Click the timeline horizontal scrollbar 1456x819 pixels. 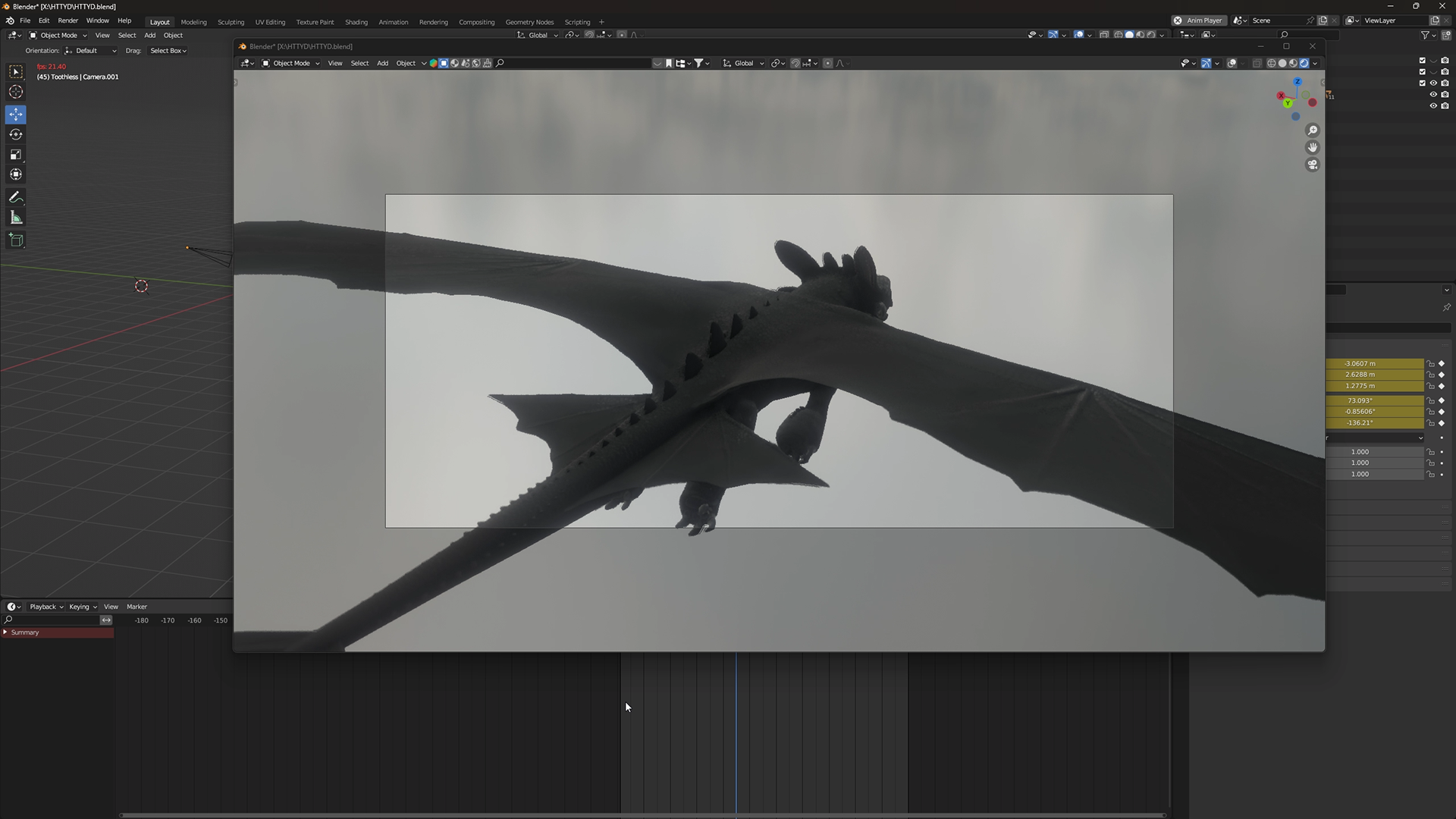point(642,815)
